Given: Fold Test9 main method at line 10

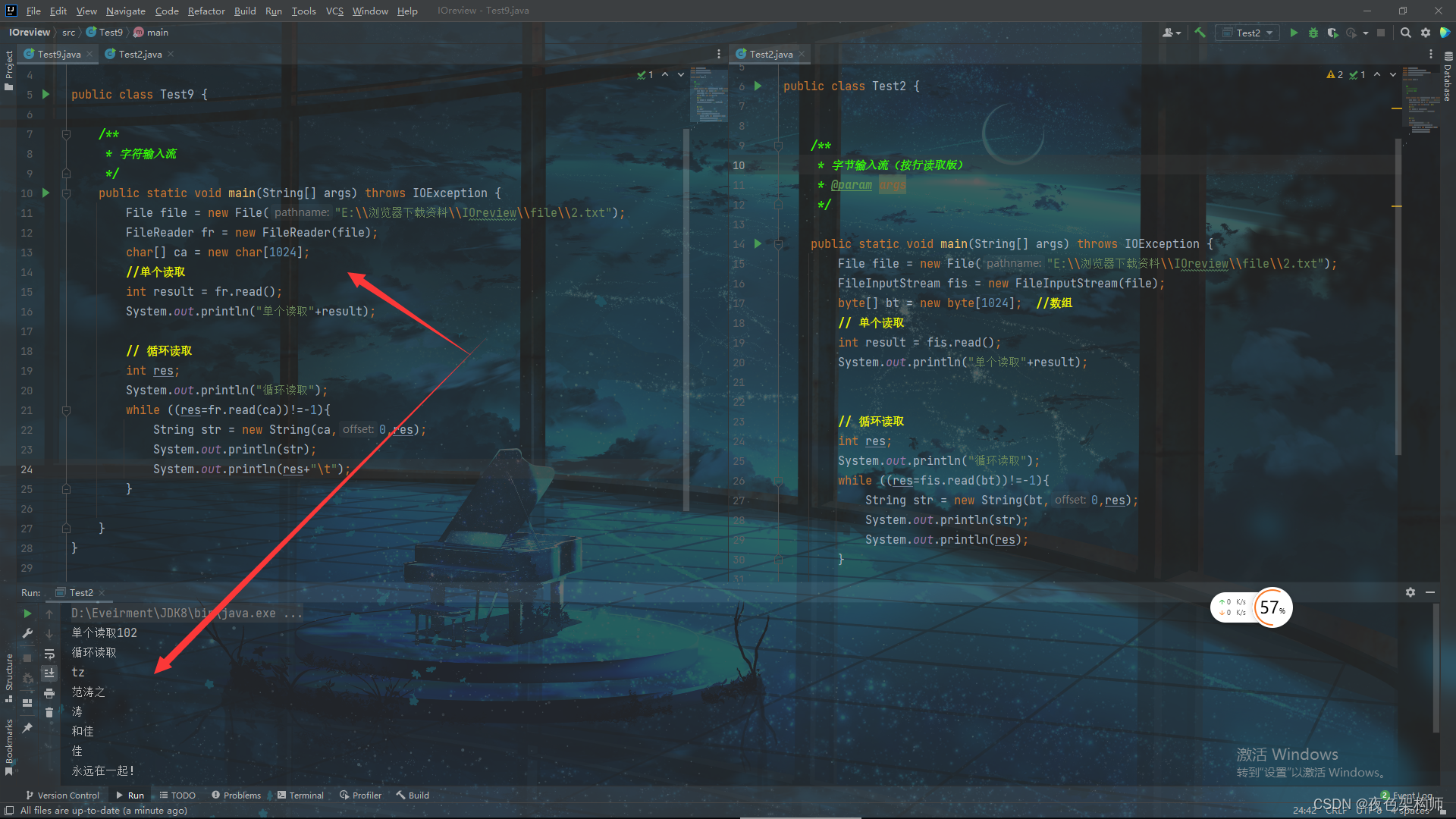Looking at the screenshot, I should click(66, 193).
